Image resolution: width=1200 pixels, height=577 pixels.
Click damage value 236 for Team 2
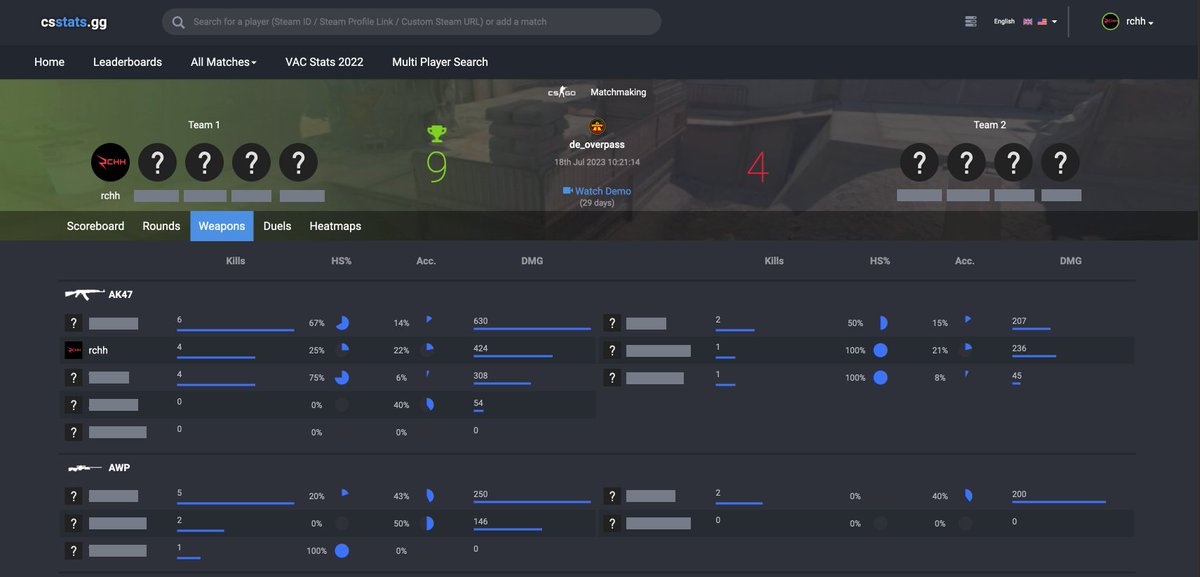coord(1020,347)
